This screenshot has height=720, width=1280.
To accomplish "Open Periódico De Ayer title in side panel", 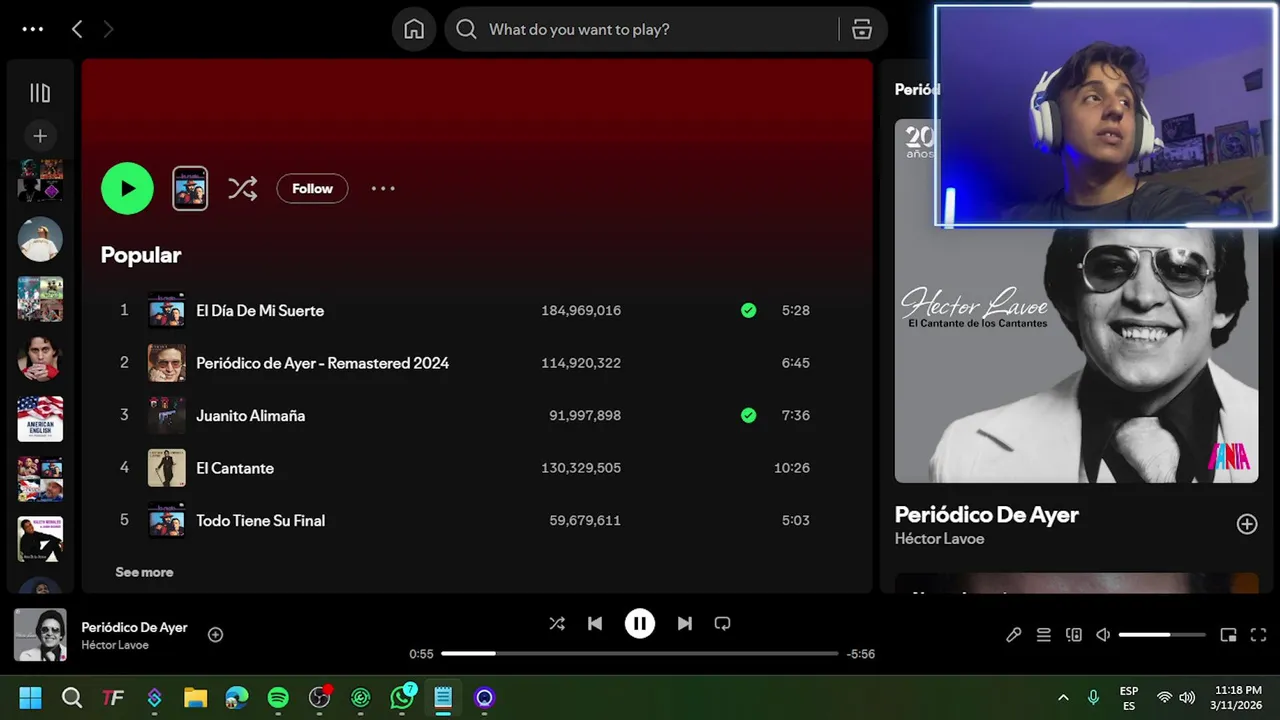I will coord(986,515).
